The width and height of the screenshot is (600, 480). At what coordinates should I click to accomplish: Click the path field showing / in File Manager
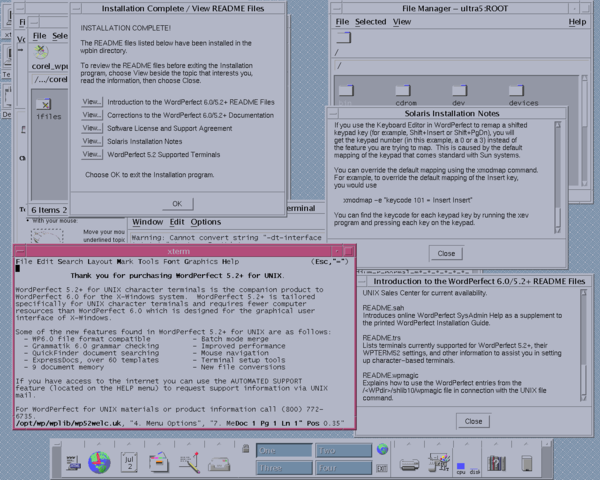[x=461, y=65]
